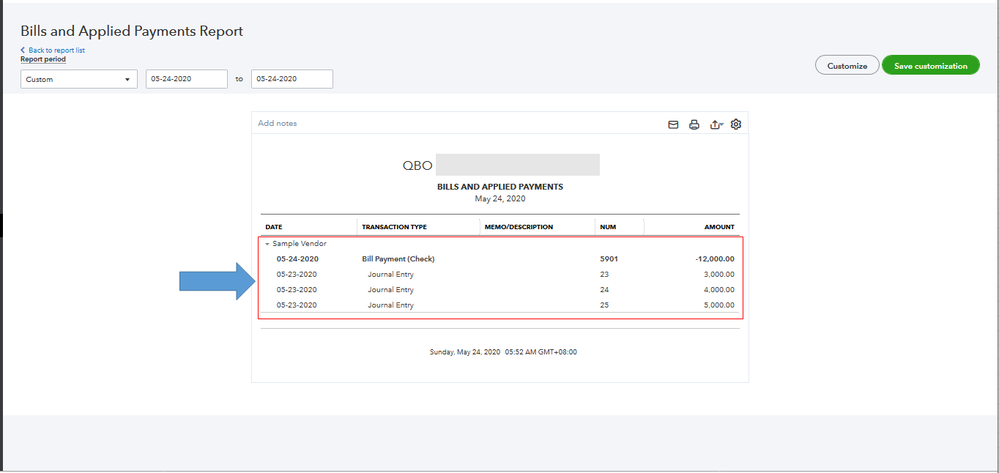Click the Customize button
This screenshot has width=999, height=473.
[x=847, y=66]
